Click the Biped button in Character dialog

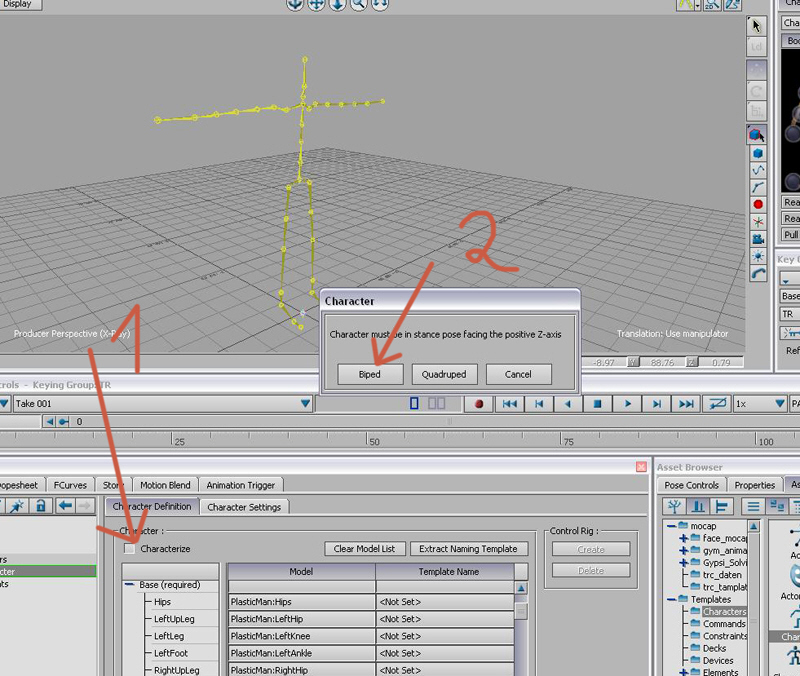coord(368,374)
